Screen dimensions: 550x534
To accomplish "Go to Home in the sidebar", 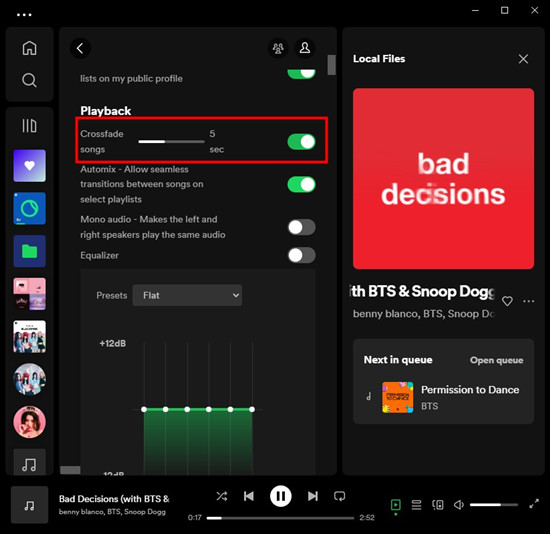I will pyautogui.click(x=29, y=48).
